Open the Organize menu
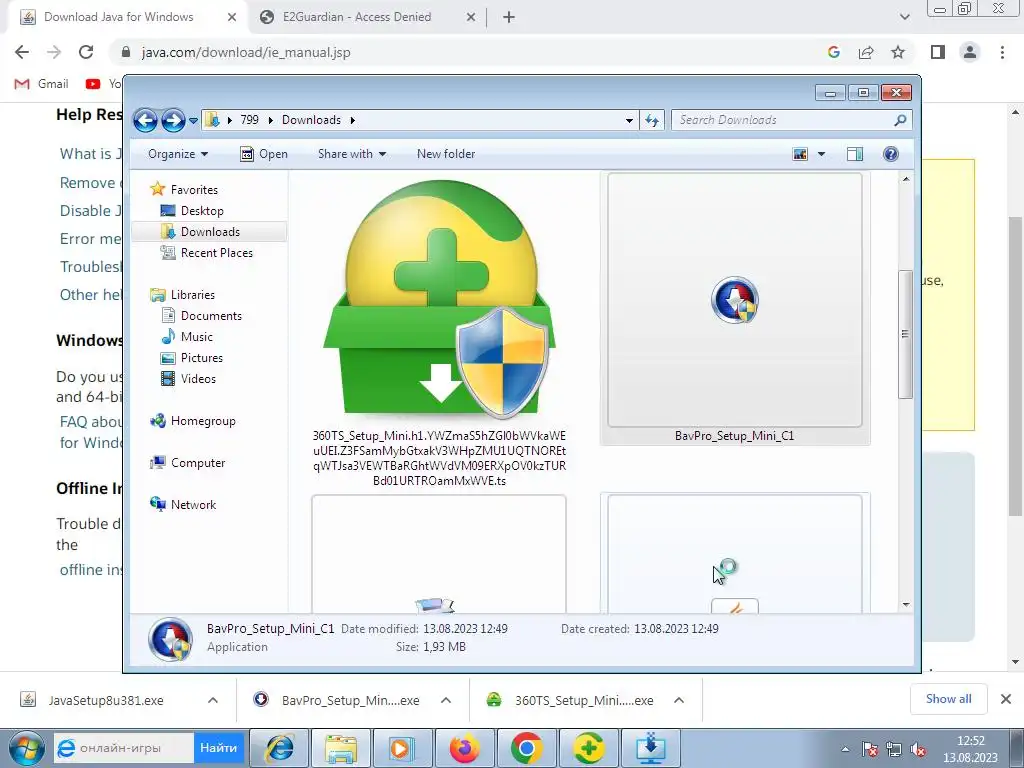Screen dimensions: 1024x768 [x=178, y=154]
